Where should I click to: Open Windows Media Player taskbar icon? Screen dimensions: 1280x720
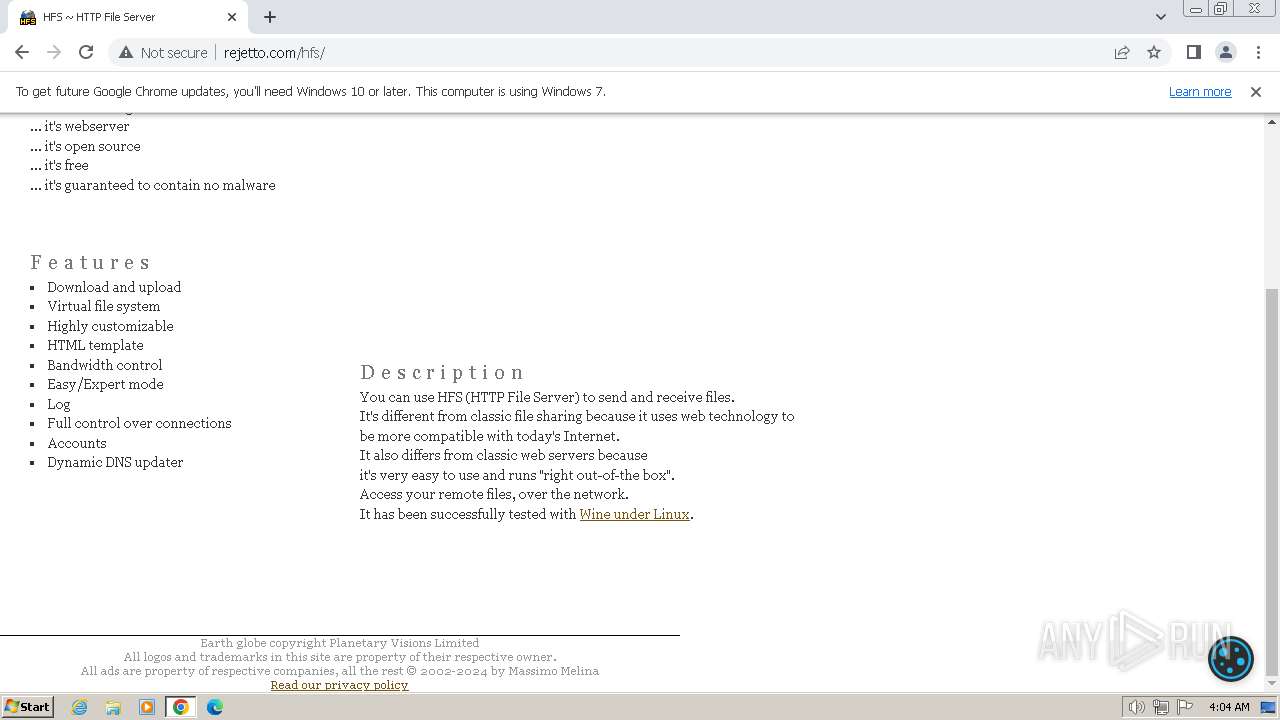[147, 707]
